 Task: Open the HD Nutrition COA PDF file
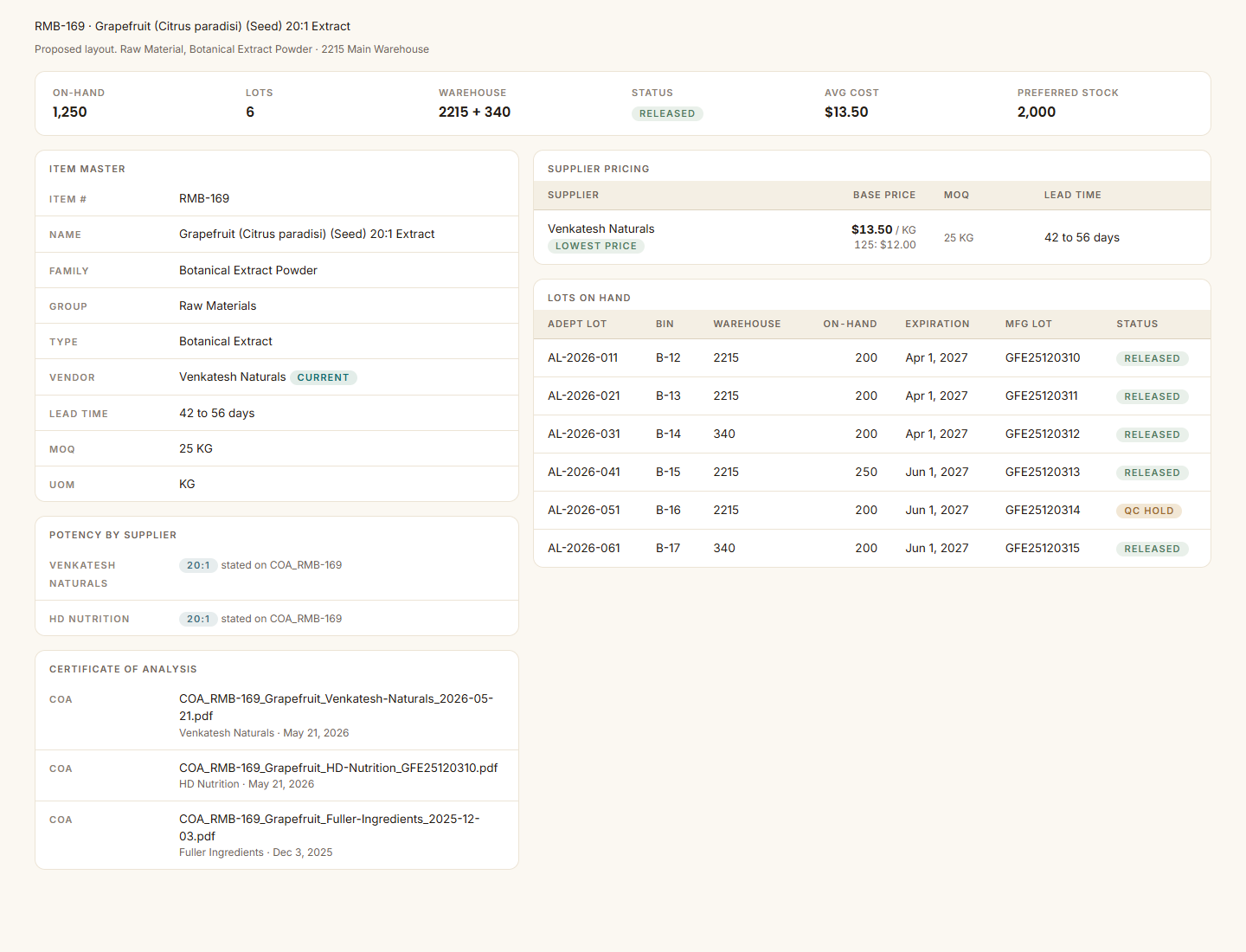pyautogui.click(x=338, y=768)
